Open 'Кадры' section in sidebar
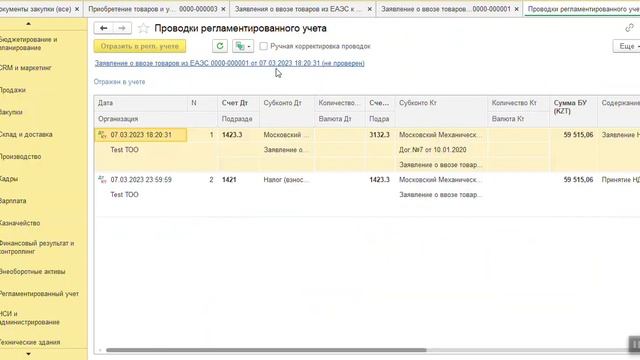 click(x=9, y=179)
